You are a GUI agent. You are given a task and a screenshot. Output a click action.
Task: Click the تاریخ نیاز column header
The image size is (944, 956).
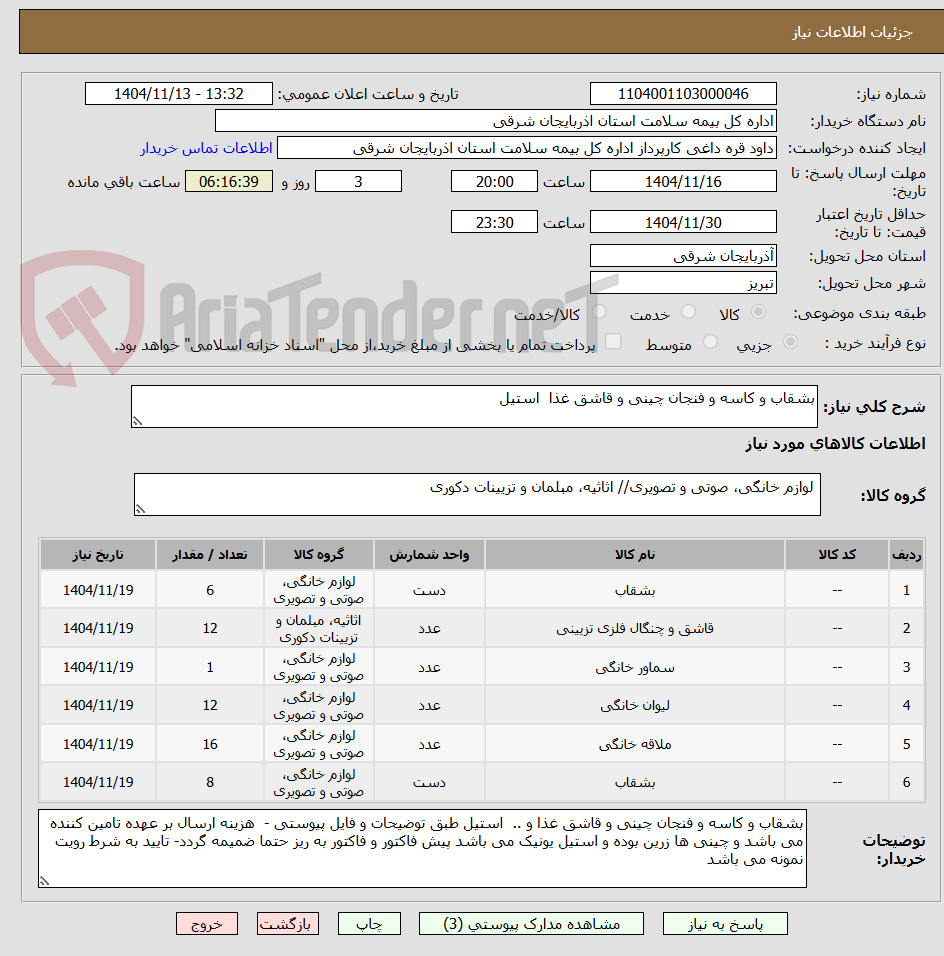[x=98, y=555]
